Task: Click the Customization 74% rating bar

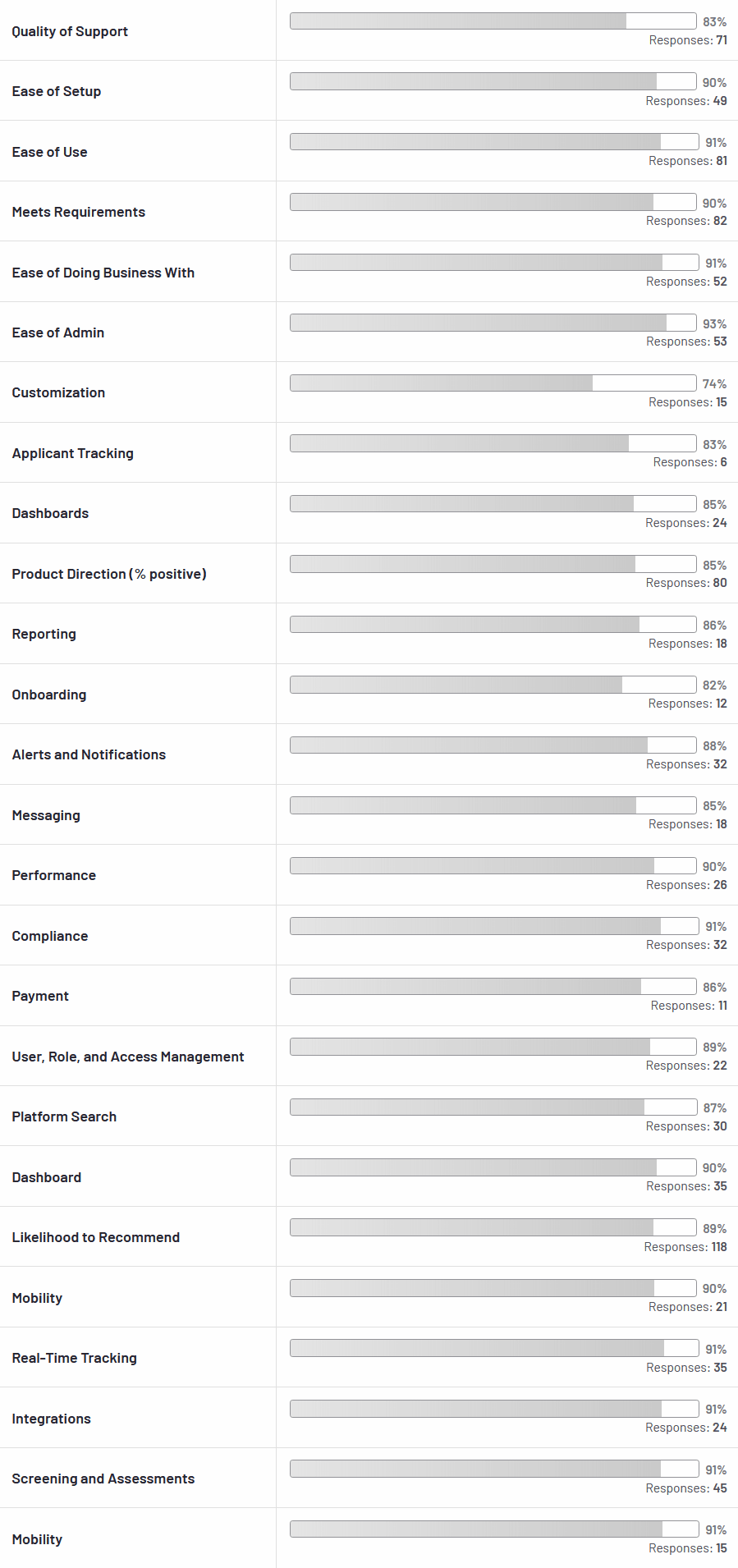Action: pyautogui.click(x=493, y=383)
